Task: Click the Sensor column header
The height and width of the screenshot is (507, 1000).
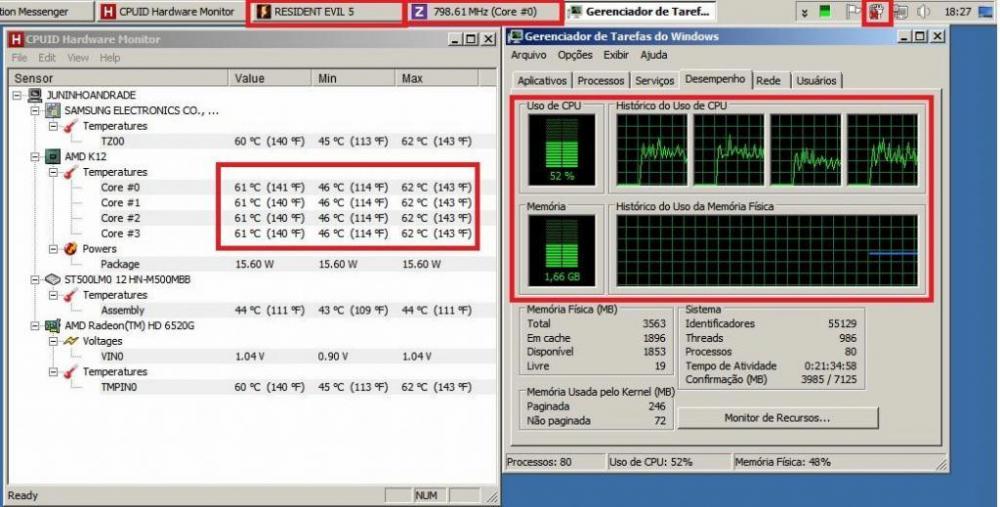Action: coord(119,78)
